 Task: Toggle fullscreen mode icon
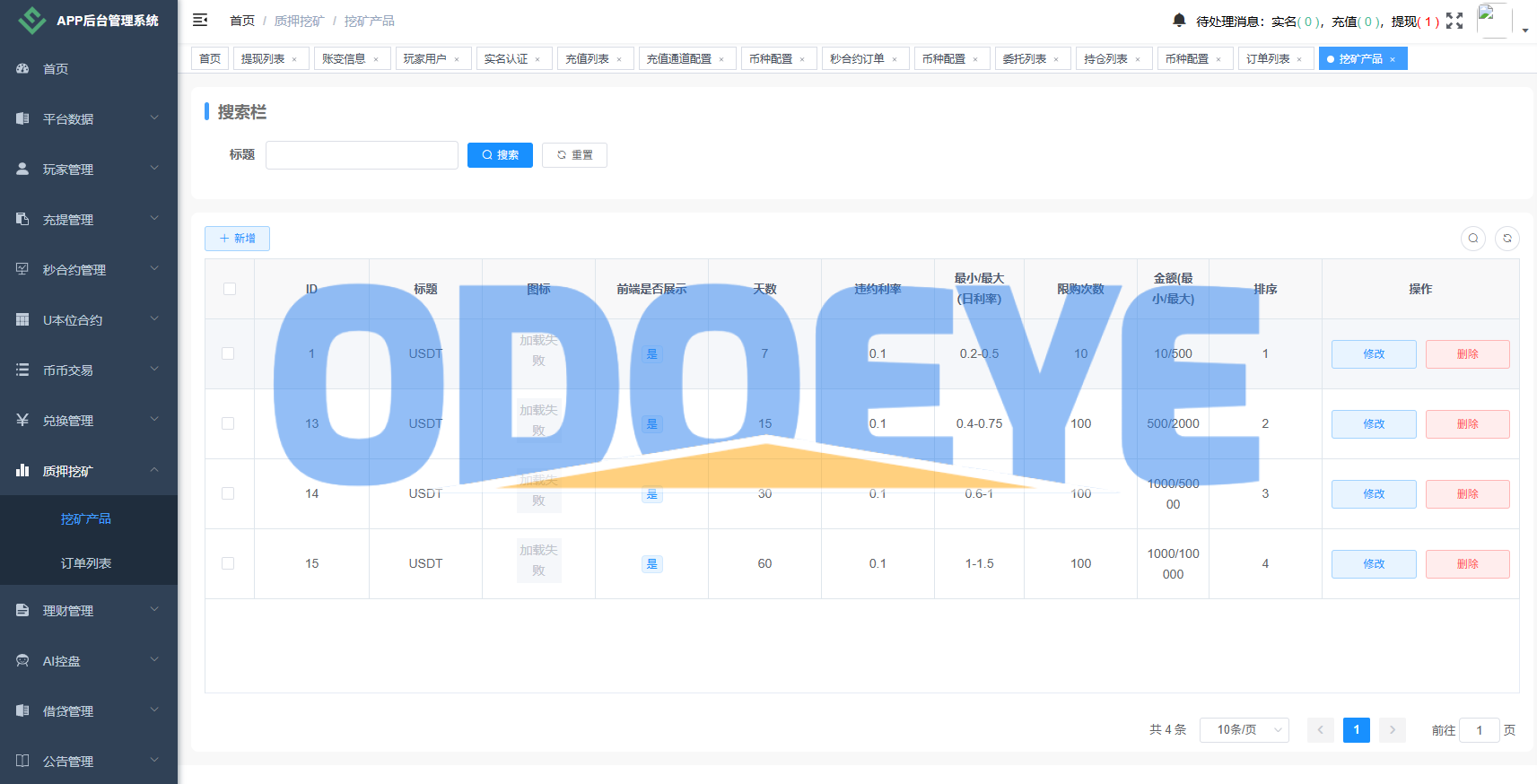[x=1454, y=21]
